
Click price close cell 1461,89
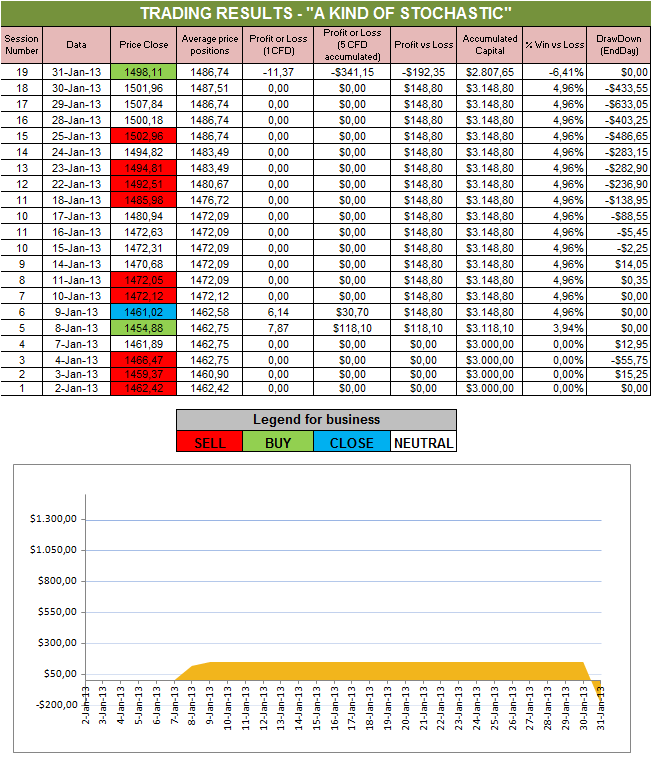[143, 344]
